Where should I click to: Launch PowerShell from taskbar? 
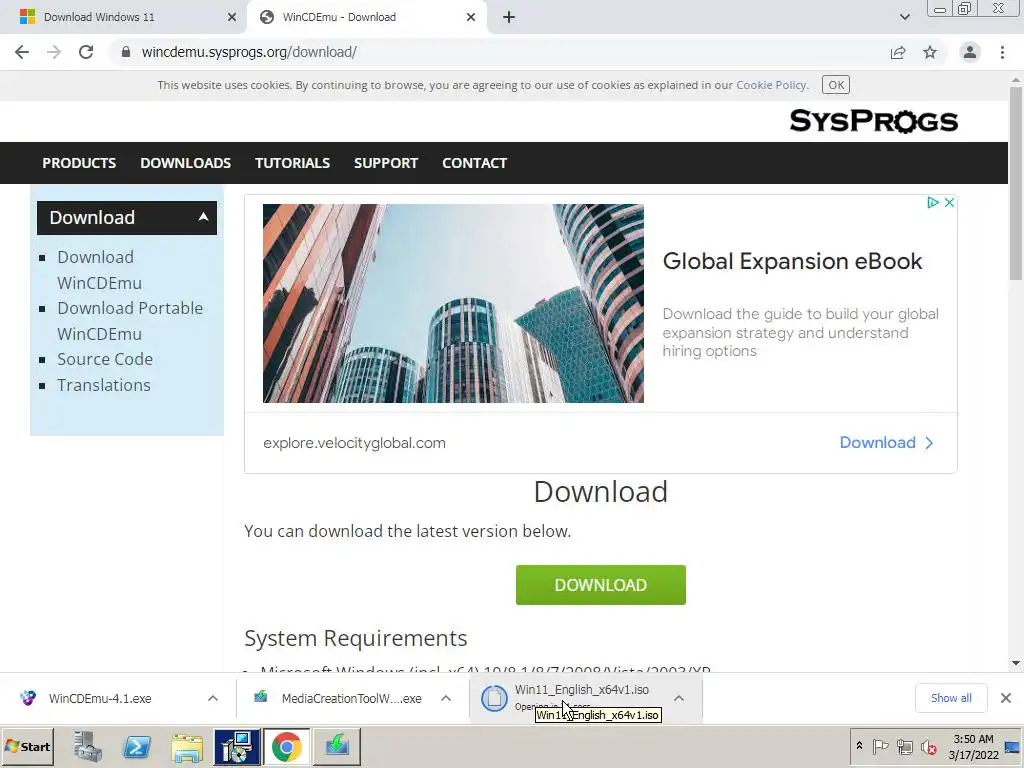(x=137, y=746)
